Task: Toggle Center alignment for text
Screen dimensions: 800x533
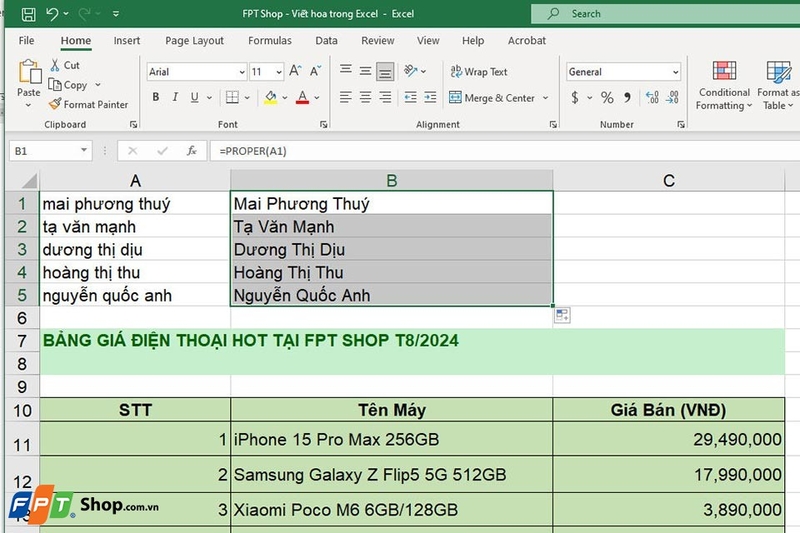Action: (365, 97)
